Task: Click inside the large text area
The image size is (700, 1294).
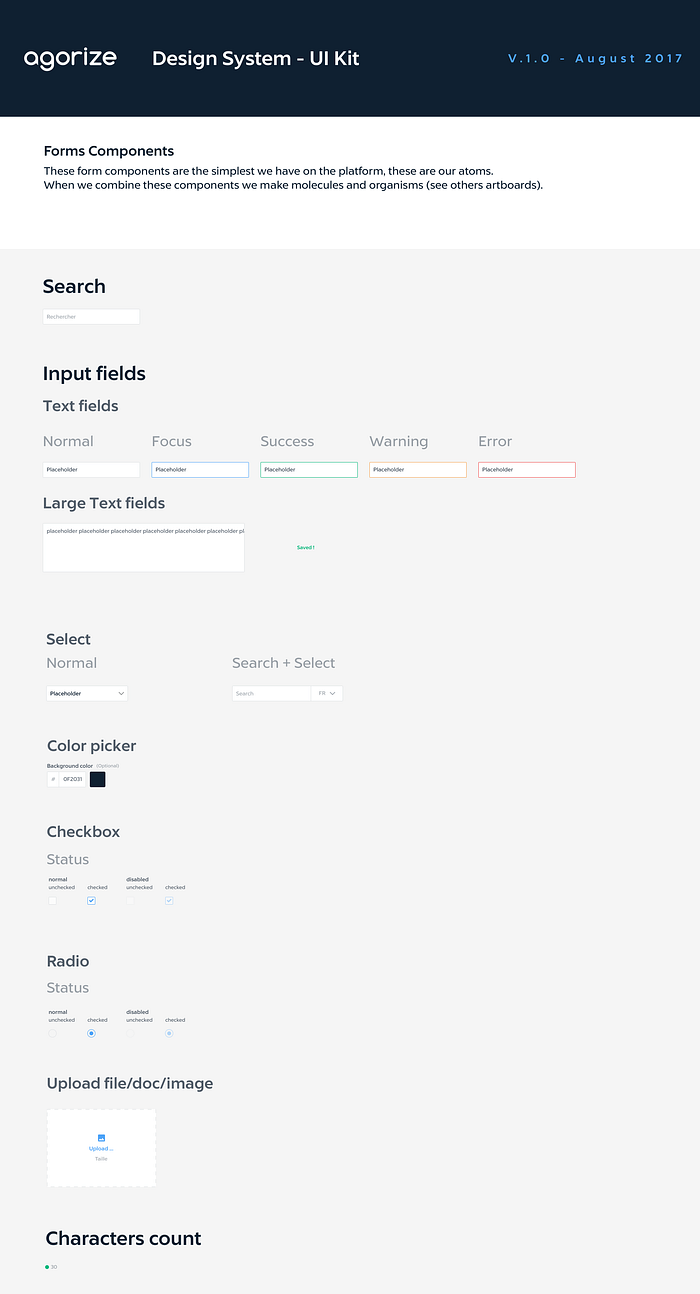Action: pyautogui.click(x=143, y=548)
